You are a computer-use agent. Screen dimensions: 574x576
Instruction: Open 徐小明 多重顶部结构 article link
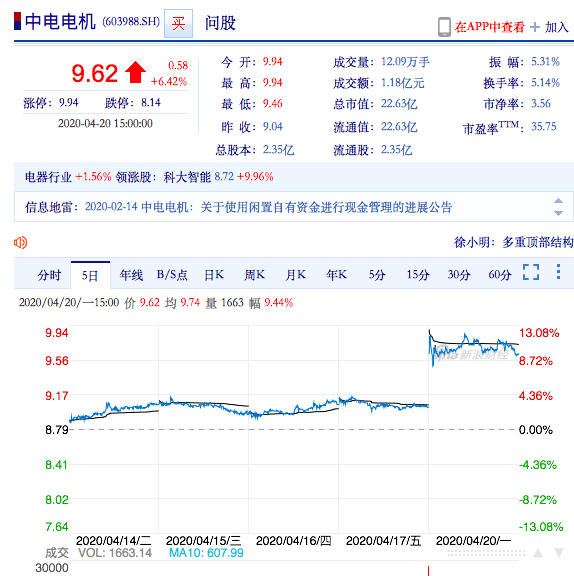tap(514, 242)
